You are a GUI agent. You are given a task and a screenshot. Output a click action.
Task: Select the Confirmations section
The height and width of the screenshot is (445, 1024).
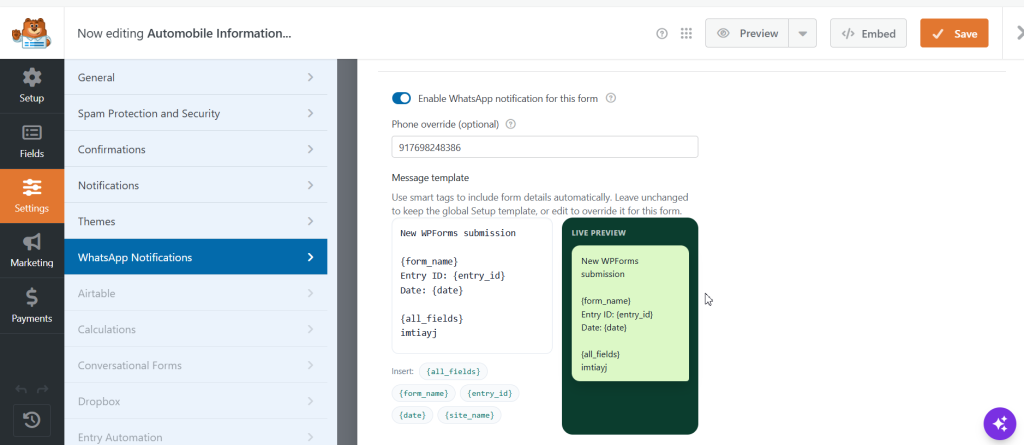196,149
